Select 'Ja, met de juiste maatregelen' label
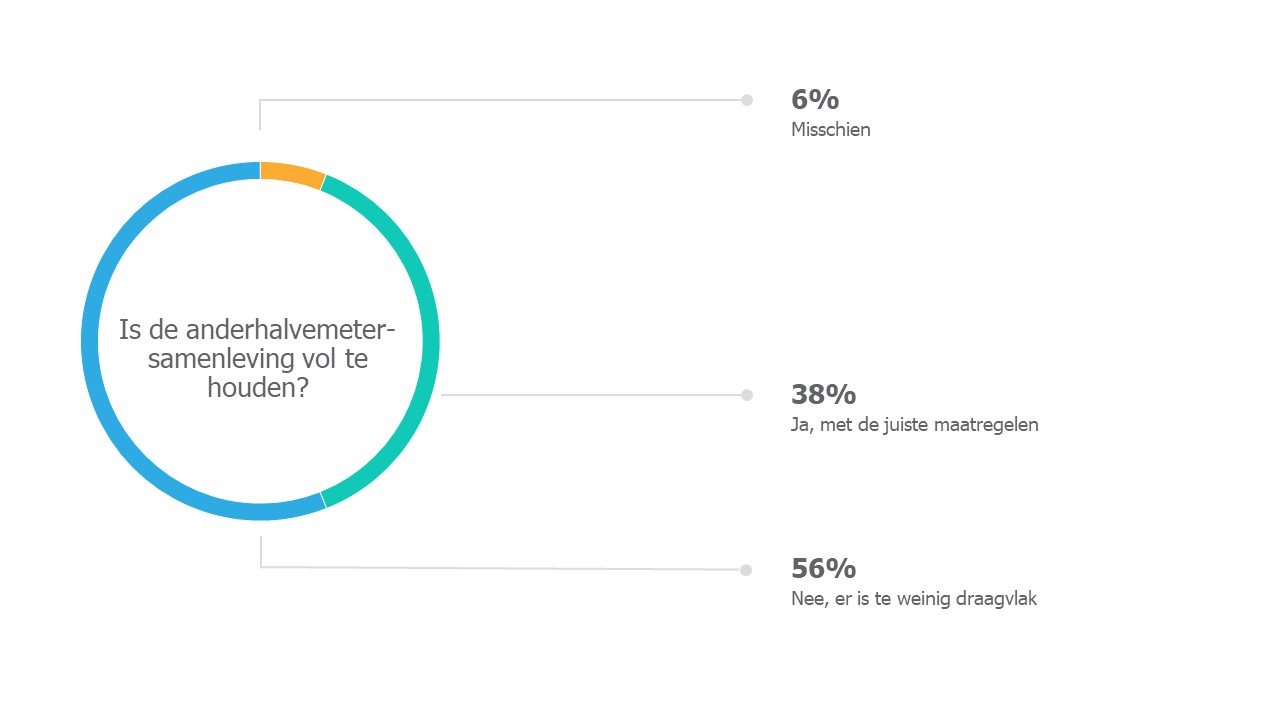 point(915,425)
